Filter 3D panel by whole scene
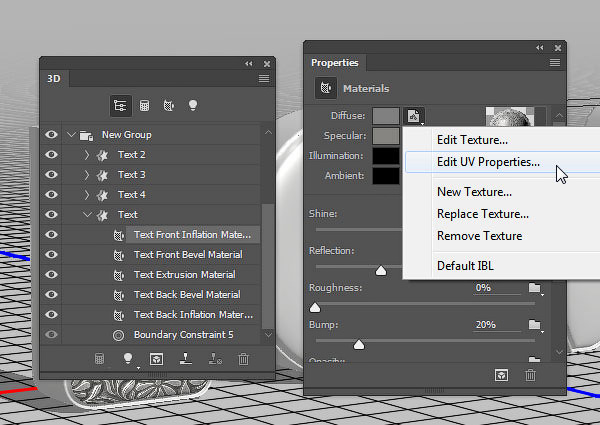The width and height of the screenshot is (600, 425). [121, 105]
